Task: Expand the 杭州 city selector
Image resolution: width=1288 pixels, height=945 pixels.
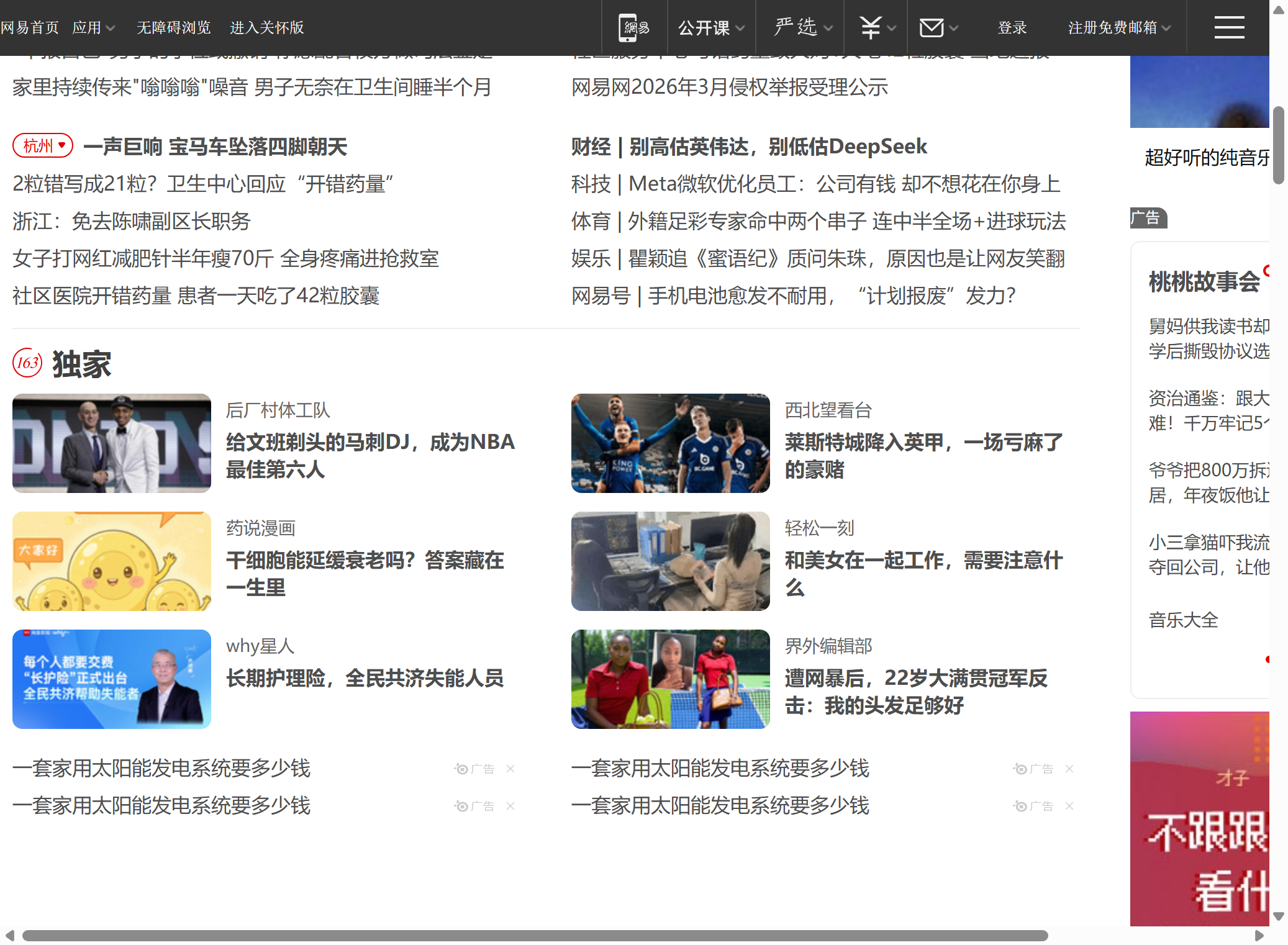Action: point(43,146)
